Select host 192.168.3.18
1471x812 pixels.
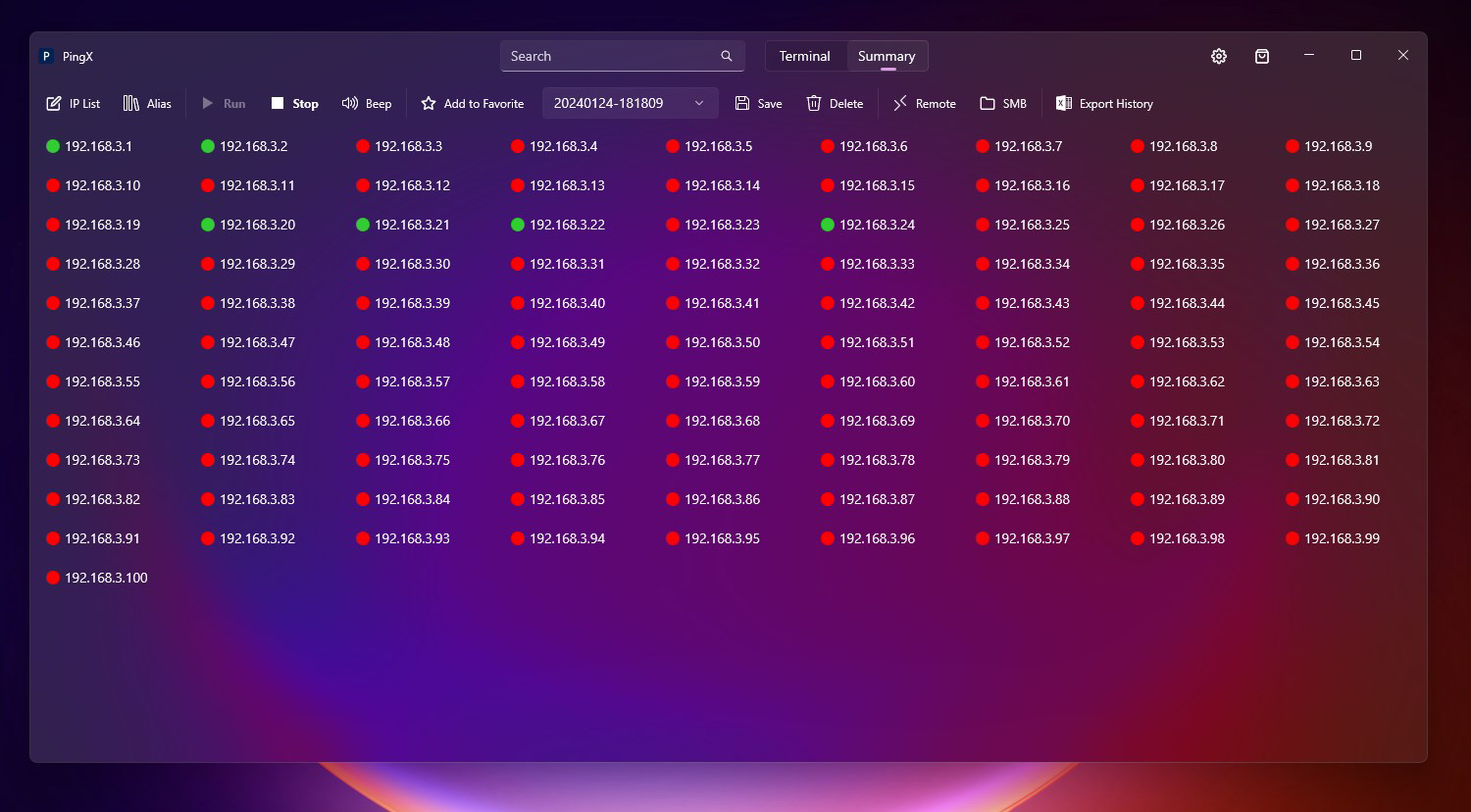pos(1333,185)
